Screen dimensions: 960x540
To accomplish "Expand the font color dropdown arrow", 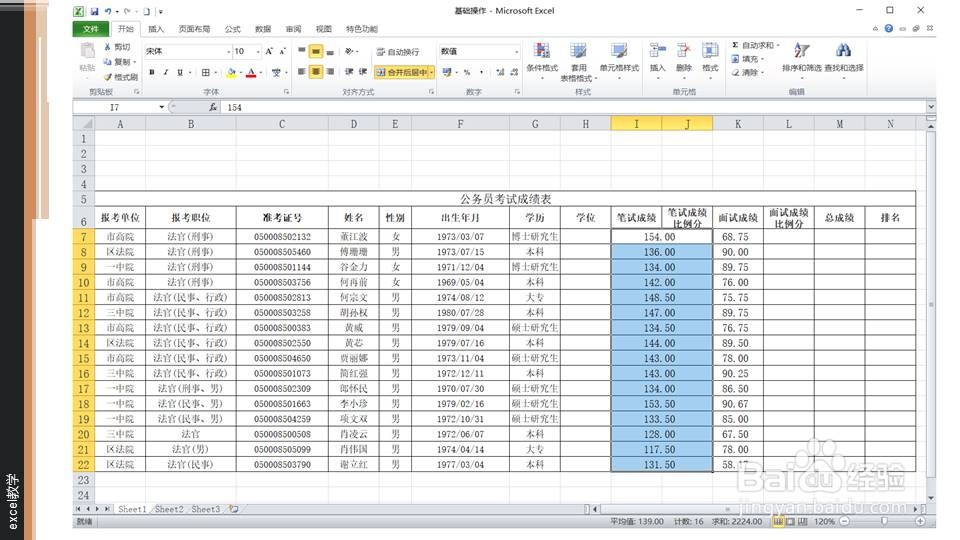I will (x=261, y=72).
